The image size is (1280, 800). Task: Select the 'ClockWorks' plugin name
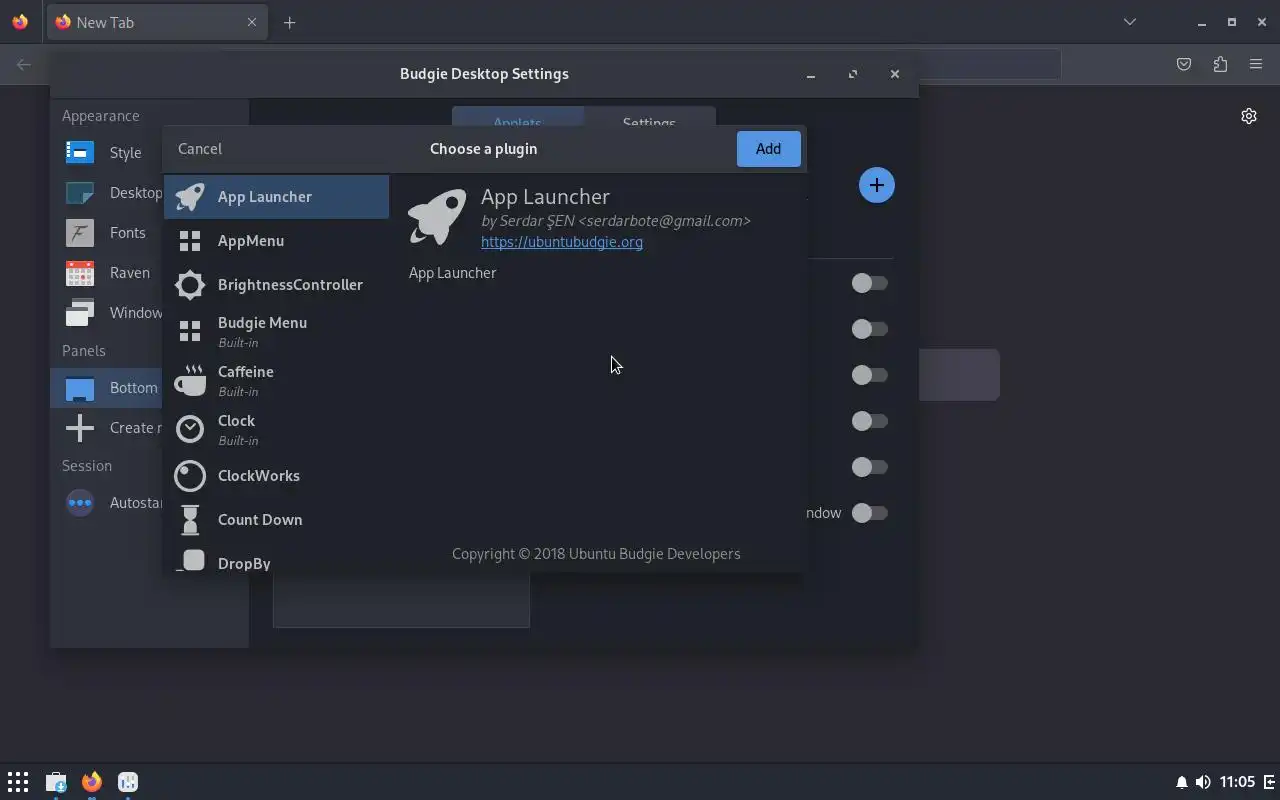(x=259, y=476)
